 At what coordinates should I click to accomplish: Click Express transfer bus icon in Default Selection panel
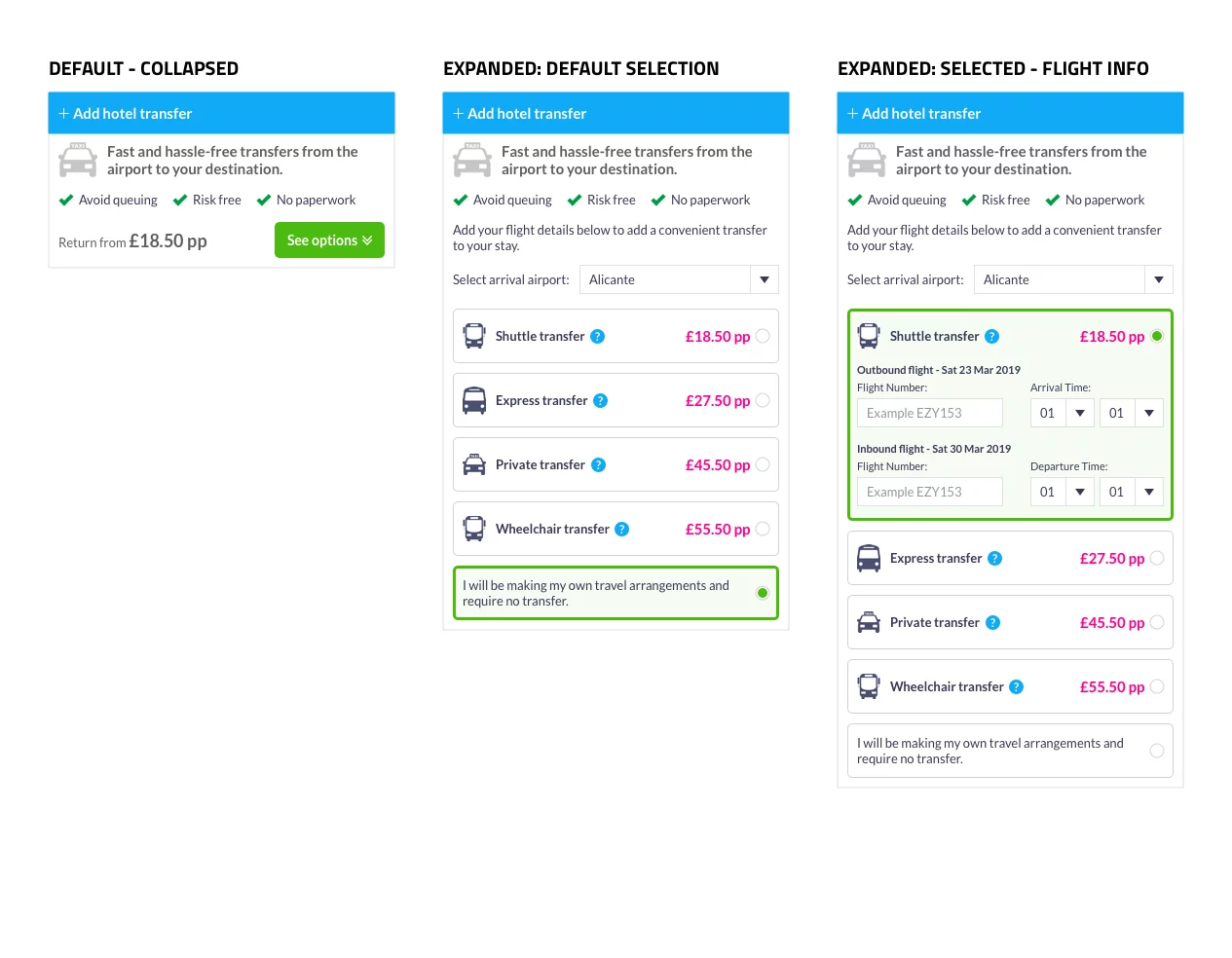(x=474, y=401)
